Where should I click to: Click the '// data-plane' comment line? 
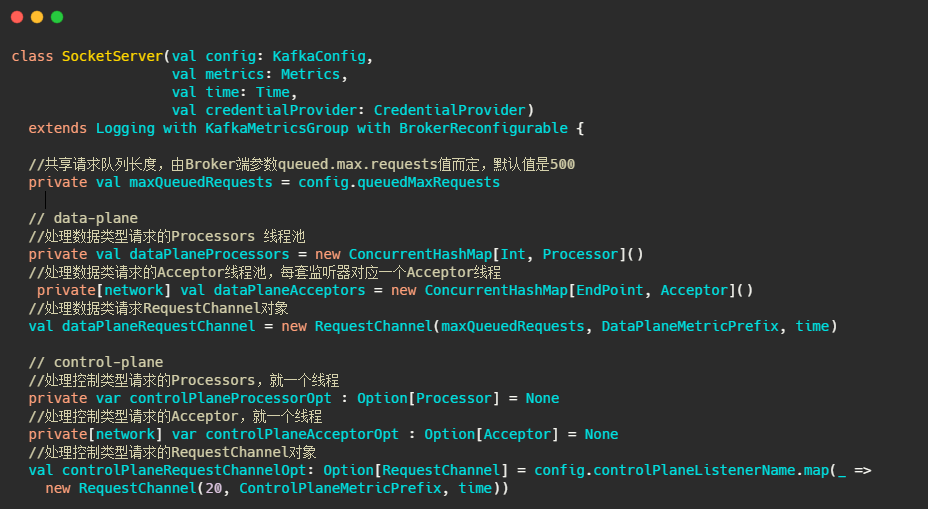(83, 218)
